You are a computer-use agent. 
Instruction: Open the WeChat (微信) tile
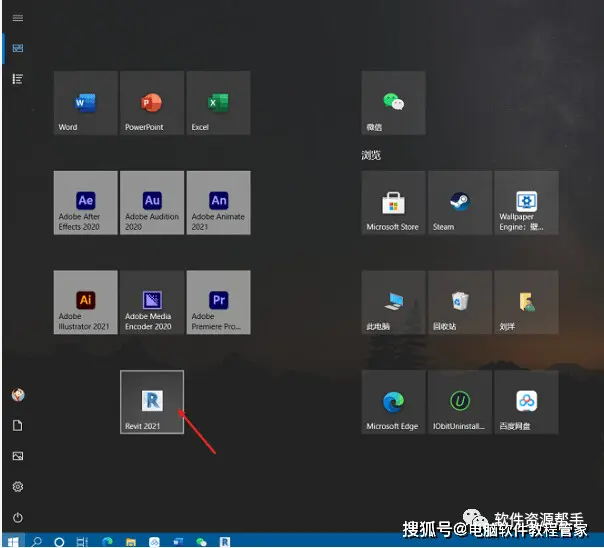click(x=393, y=103)
